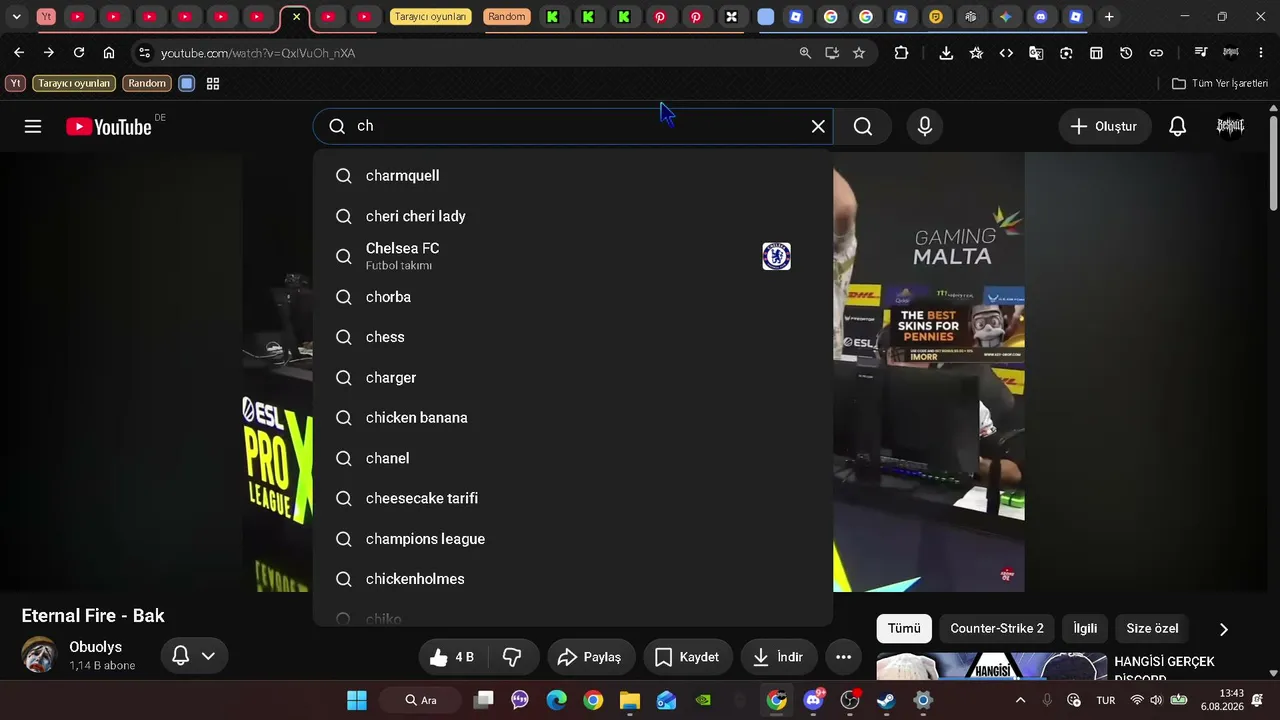Open the Obuolys channel avatar
1280x720 pixels.
click(40, 655)
